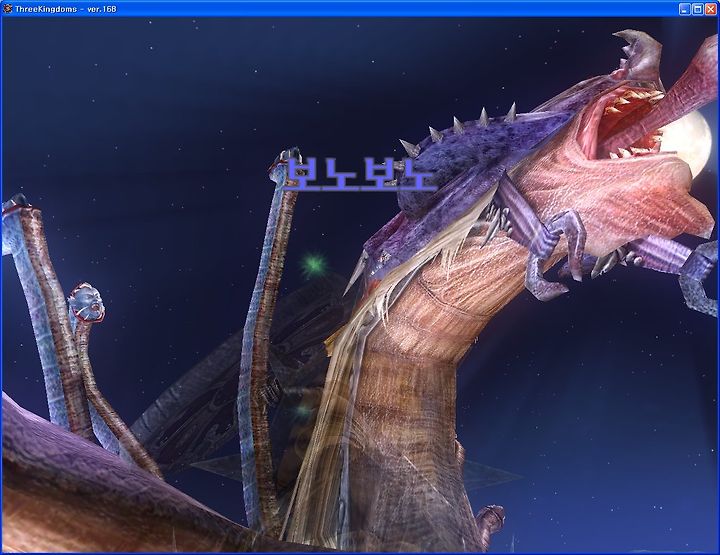720x555 pixels.
Task: Click the blue Korean text 보노보노
Action: pos(361,174)
